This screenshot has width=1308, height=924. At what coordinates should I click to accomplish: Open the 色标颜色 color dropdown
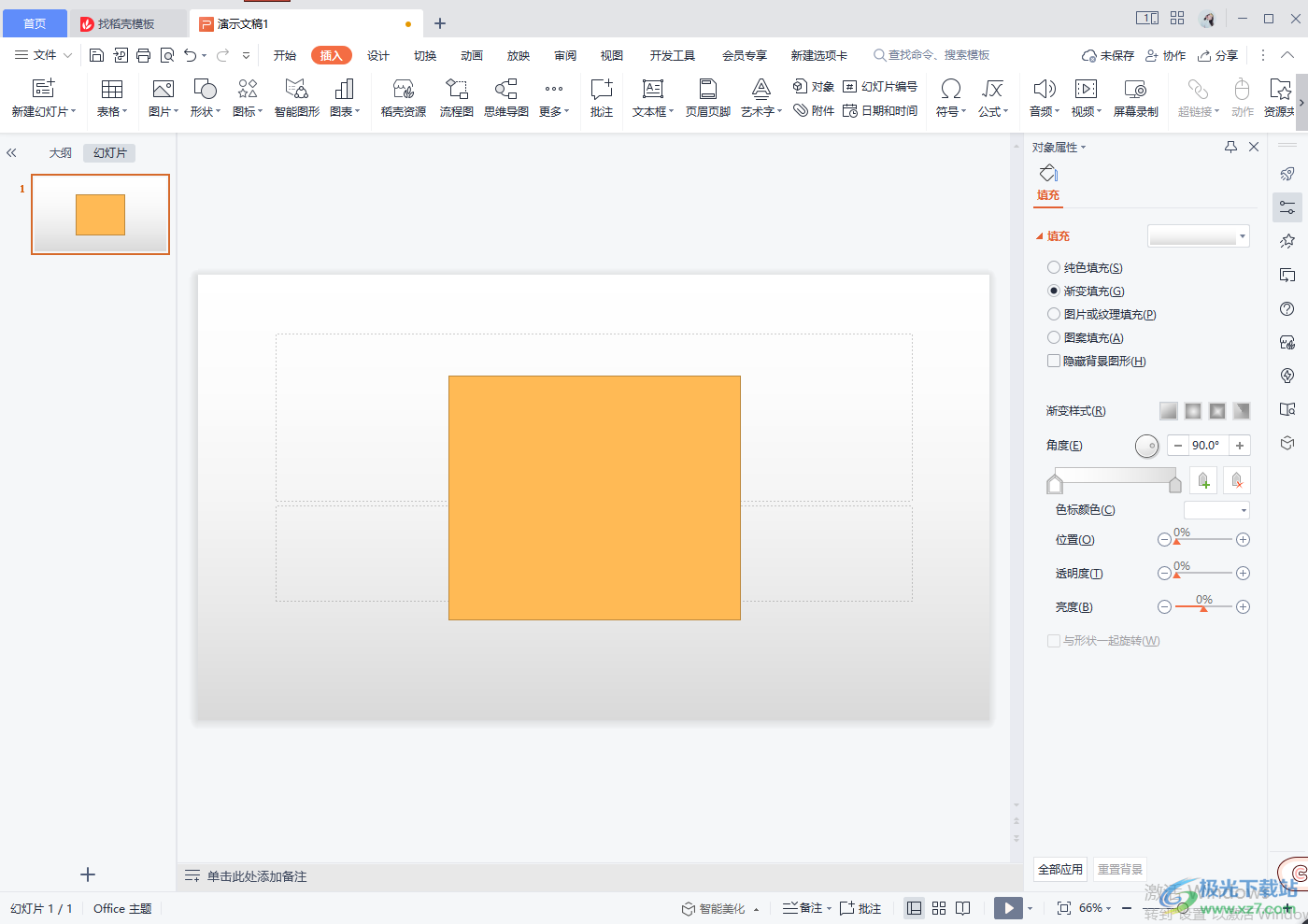(1216, 510)
